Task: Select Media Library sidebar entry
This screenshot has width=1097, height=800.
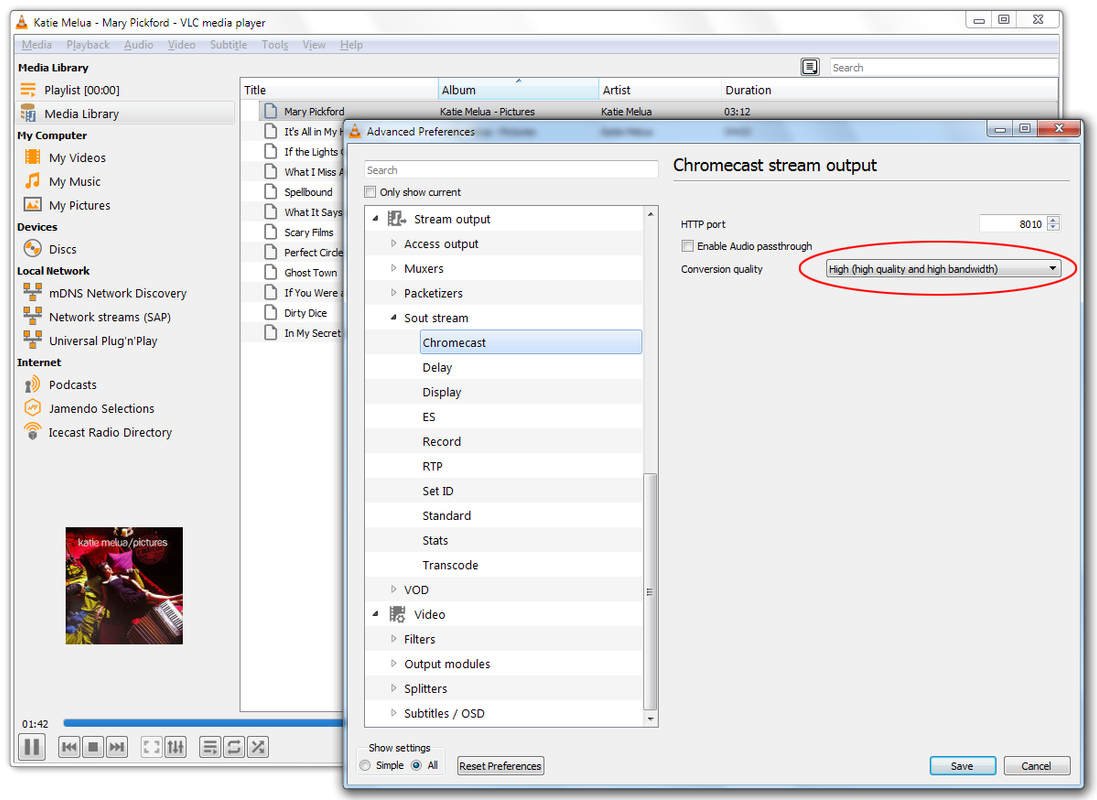Action: (x=126, y=113)
